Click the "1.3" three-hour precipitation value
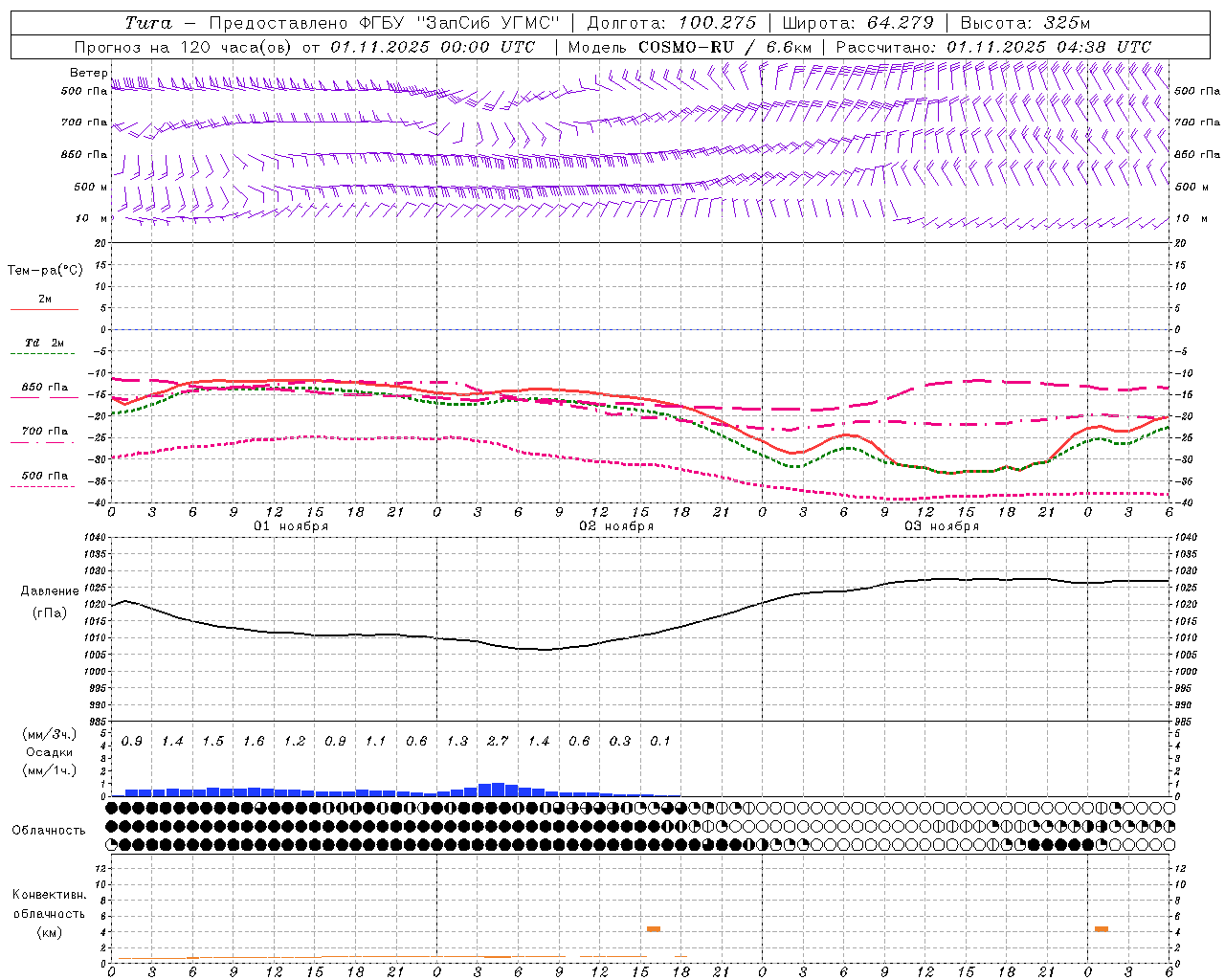The width and height of the screenshot is (1225, 980). tap(457, 741)
